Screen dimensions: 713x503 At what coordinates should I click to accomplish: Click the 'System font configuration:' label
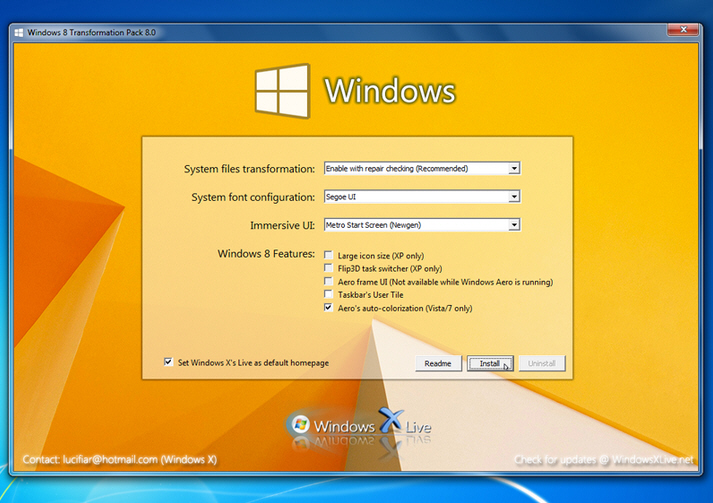tap(253, 197)
